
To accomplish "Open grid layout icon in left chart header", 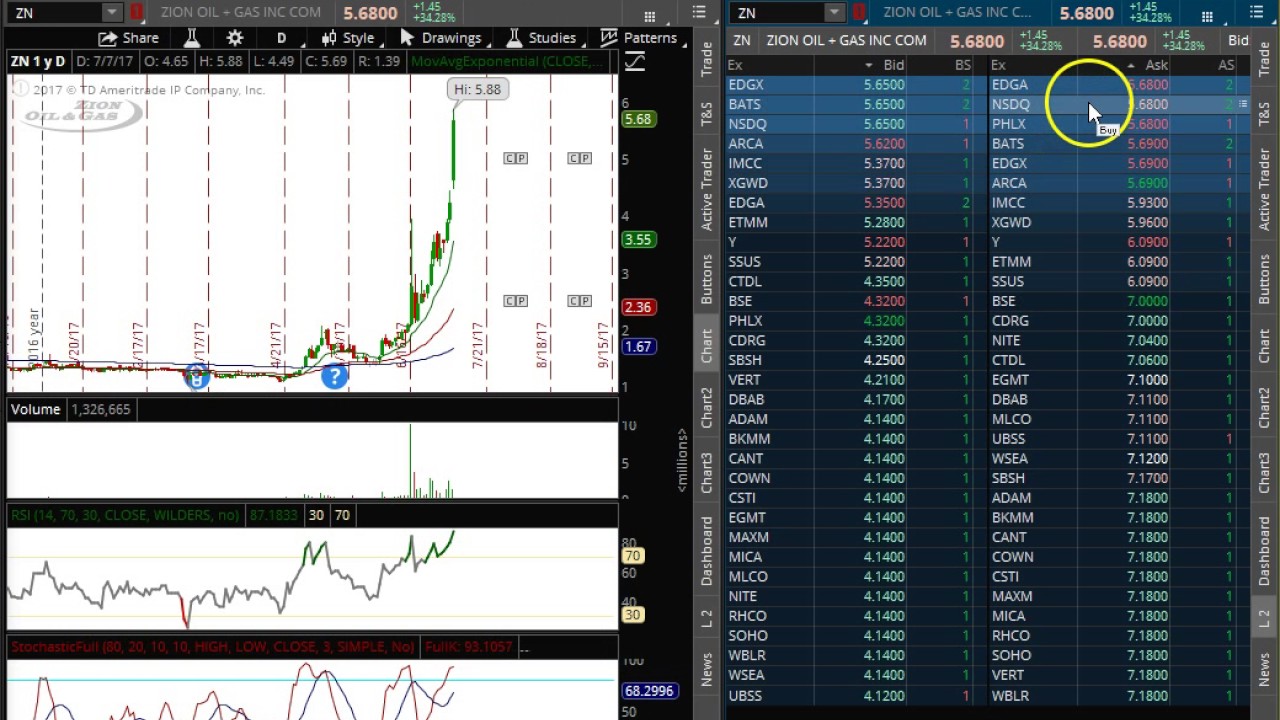I will click(x=650, y=16).
